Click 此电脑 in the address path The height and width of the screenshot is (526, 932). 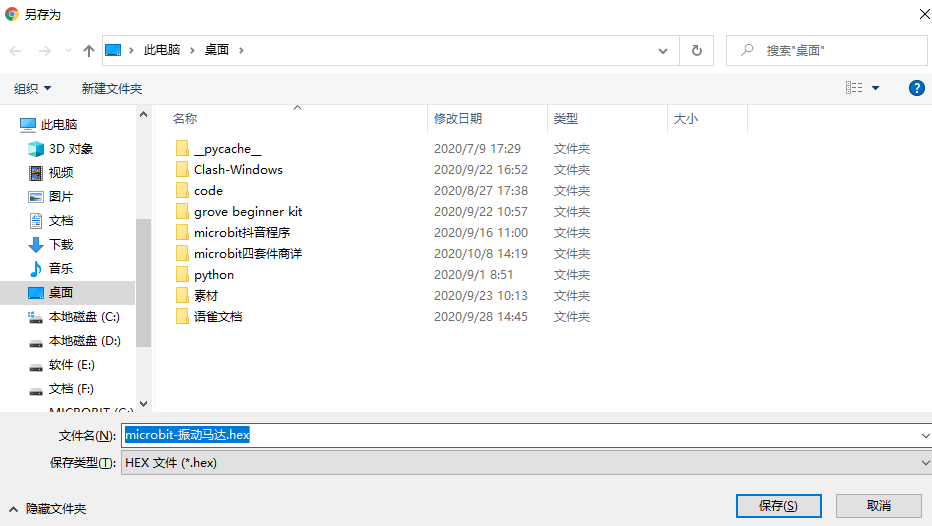tap(162, 50)
